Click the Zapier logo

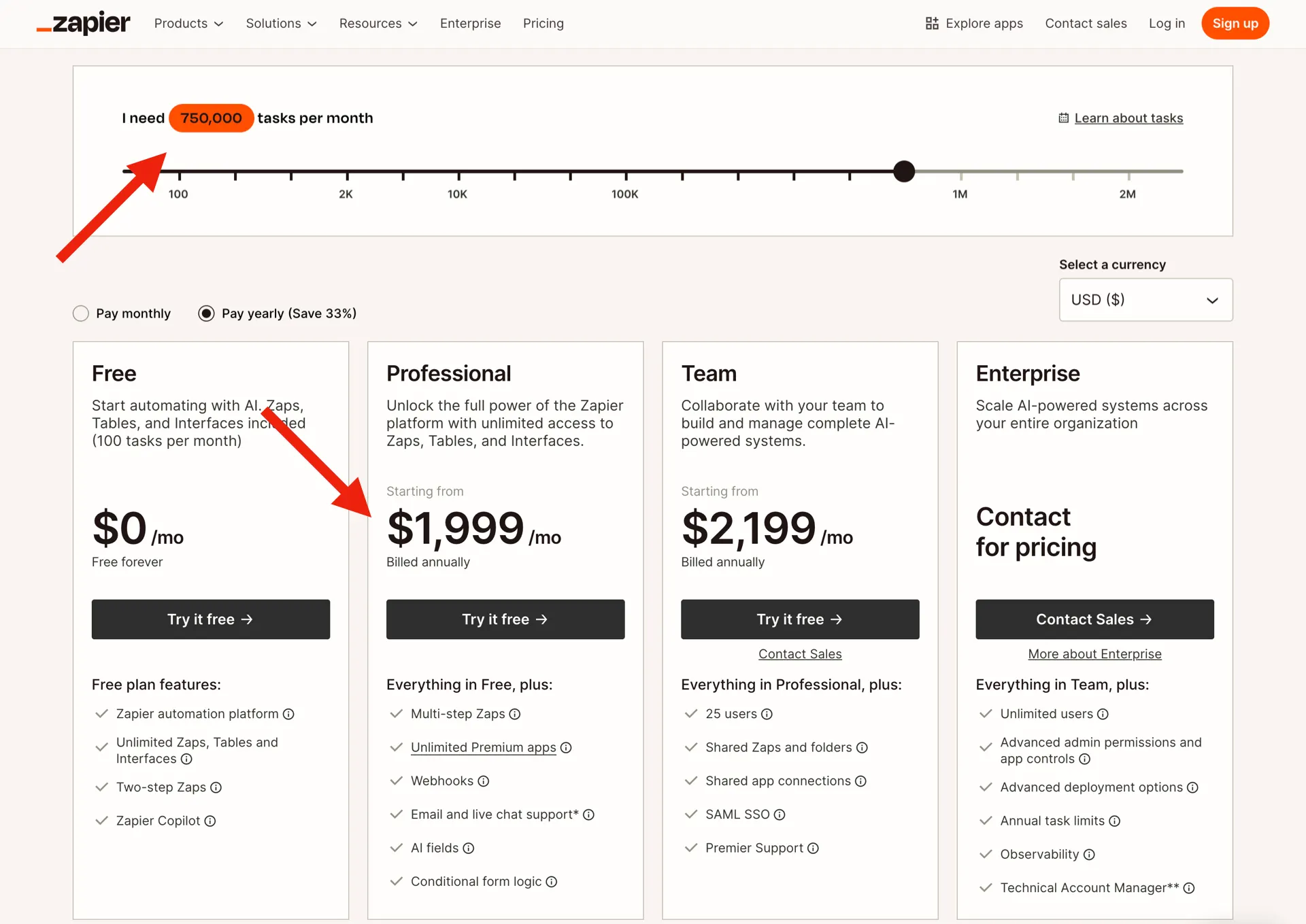click(83, 23)
